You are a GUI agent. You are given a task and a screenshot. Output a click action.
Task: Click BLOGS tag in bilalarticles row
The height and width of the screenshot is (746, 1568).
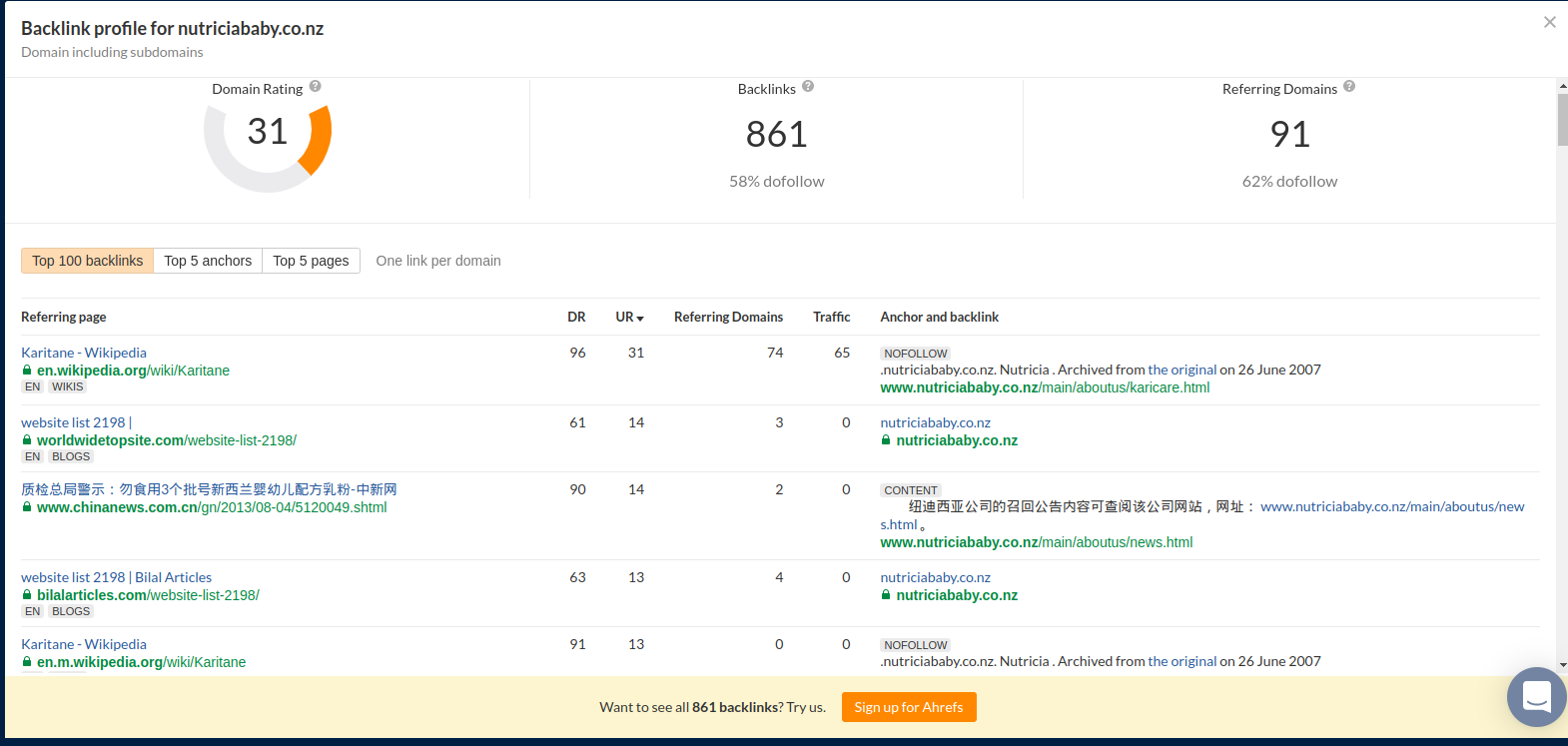tap(71, 611)
